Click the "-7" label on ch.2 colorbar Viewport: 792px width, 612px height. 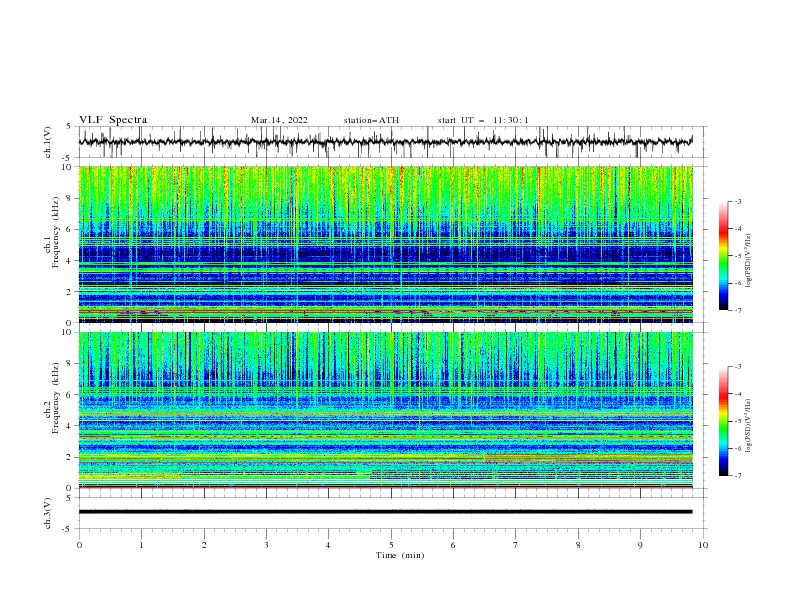point(737,476)
